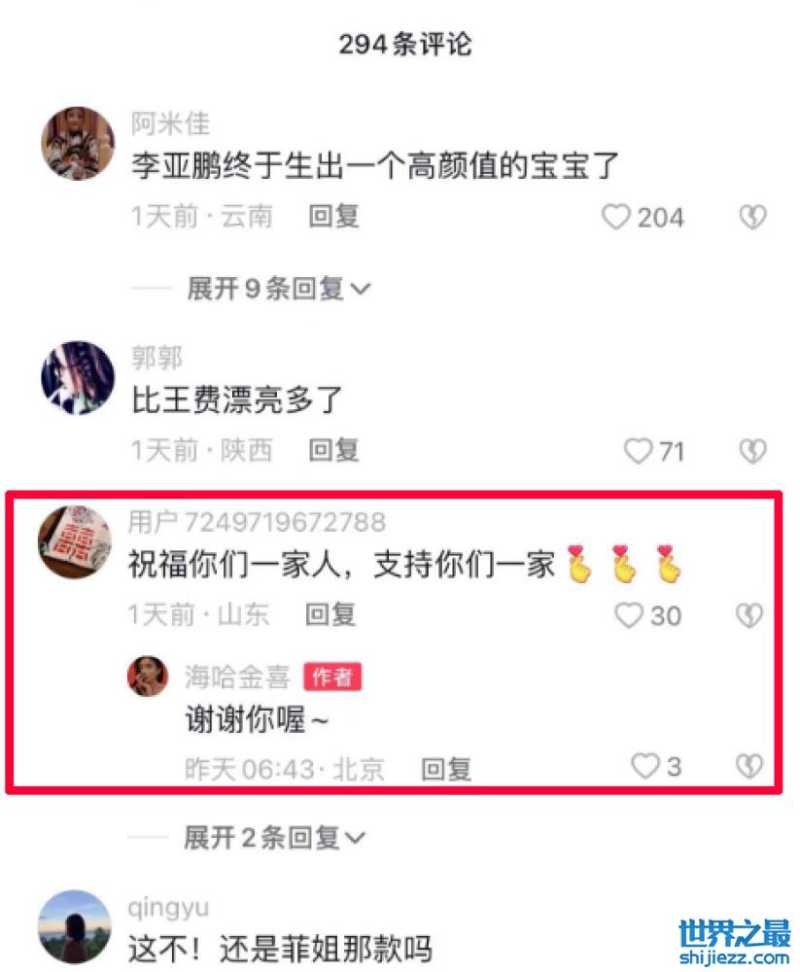Tap the 作者 author badge
800x972 pixels.
tap(332, 676)
